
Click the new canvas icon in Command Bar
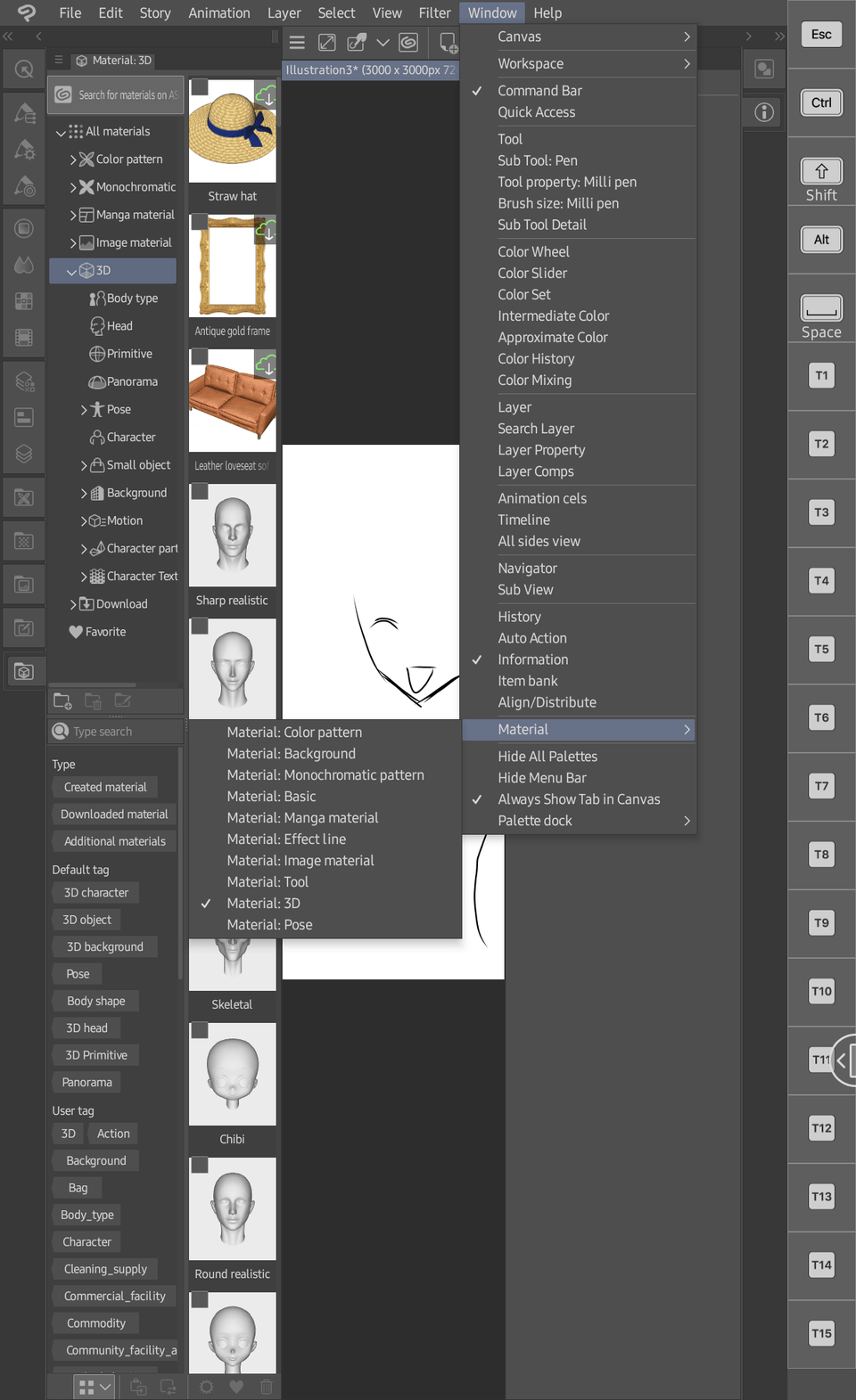448,42
